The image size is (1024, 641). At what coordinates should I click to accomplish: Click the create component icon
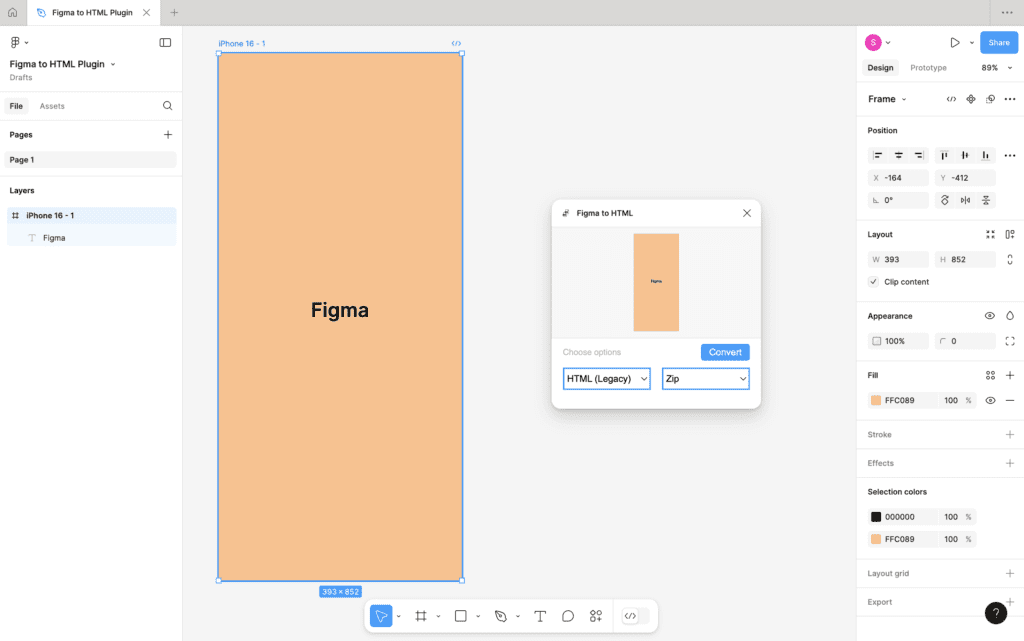970,99
